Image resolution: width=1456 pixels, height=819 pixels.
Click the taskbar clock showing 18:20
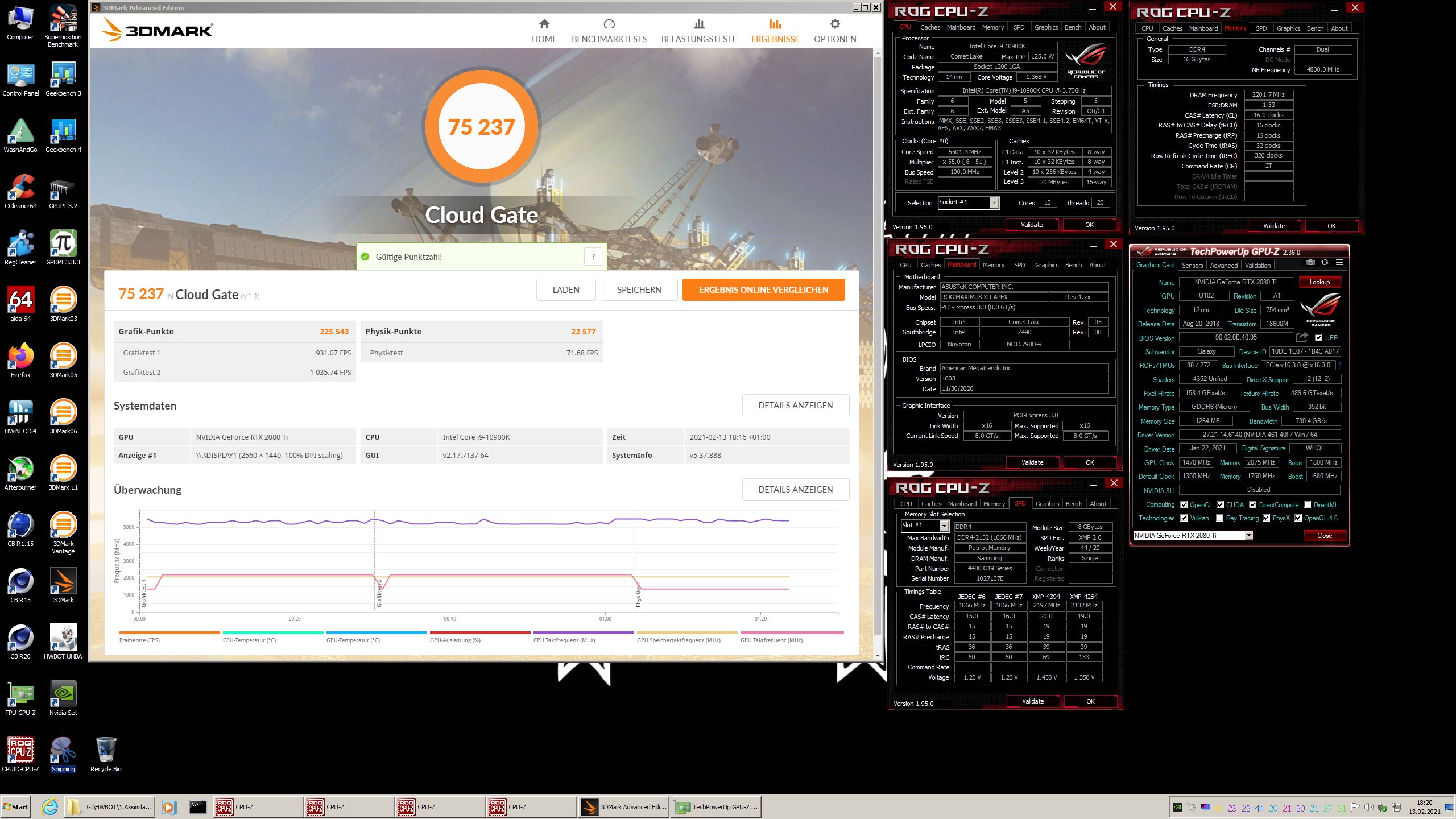[x=1424, y=806]
